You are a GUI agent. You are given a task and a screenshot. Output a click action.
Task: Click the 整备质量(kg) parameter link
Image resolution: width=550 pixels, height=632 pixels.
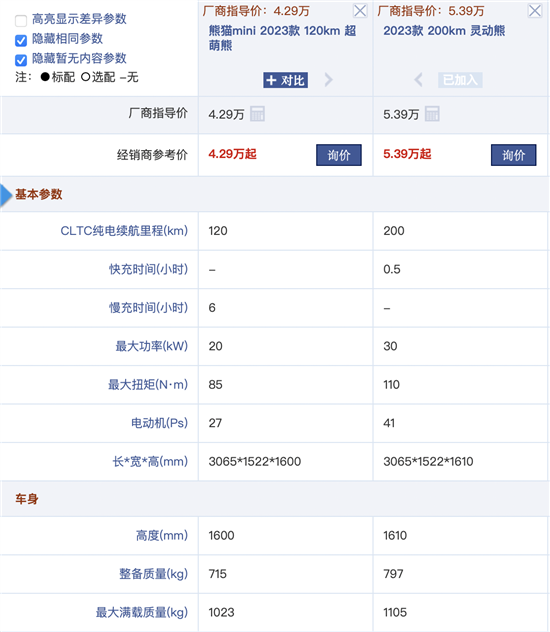(x=154, y=574)
